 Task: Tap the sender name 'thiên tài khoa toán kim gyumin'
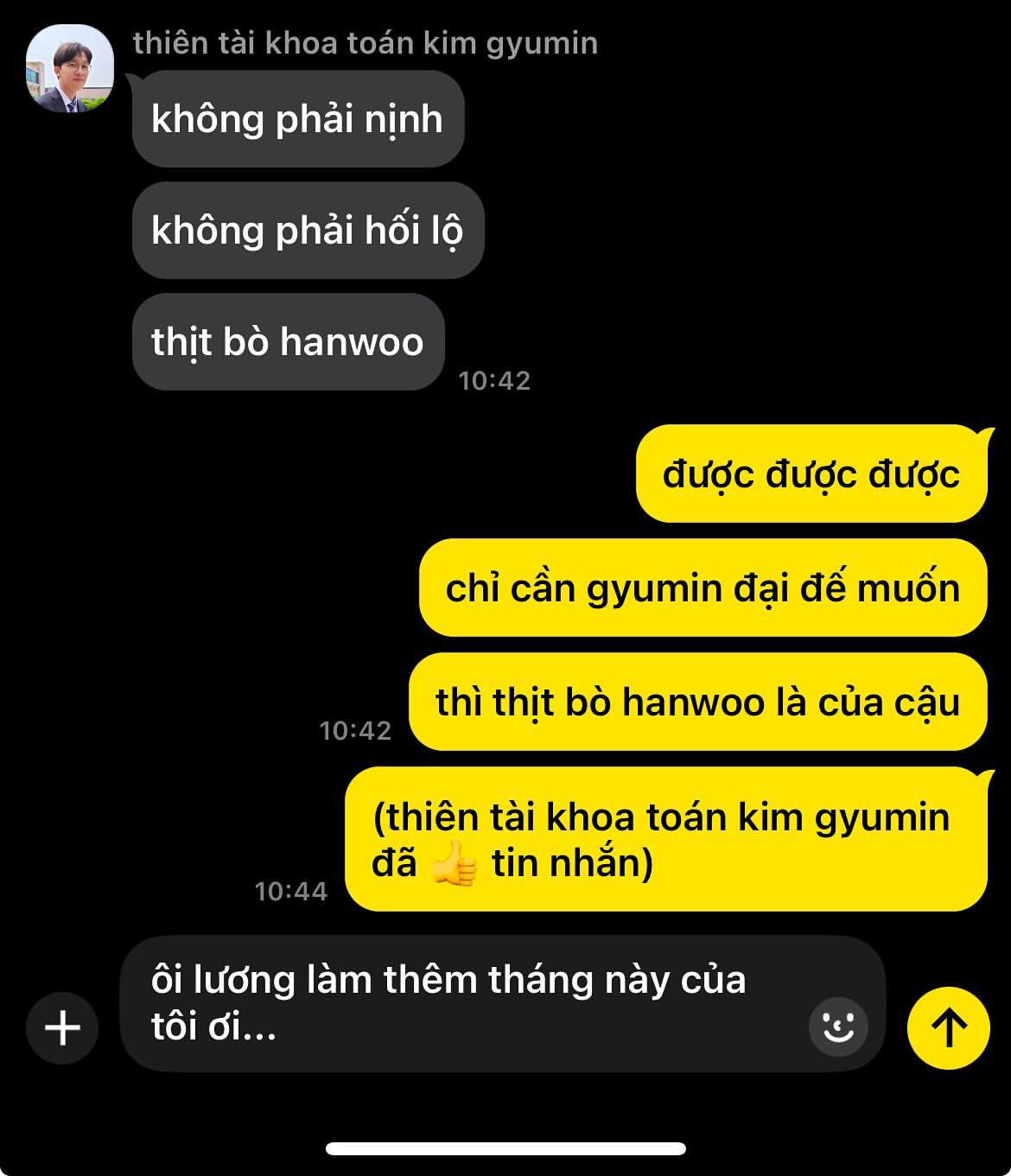(366, 42)
